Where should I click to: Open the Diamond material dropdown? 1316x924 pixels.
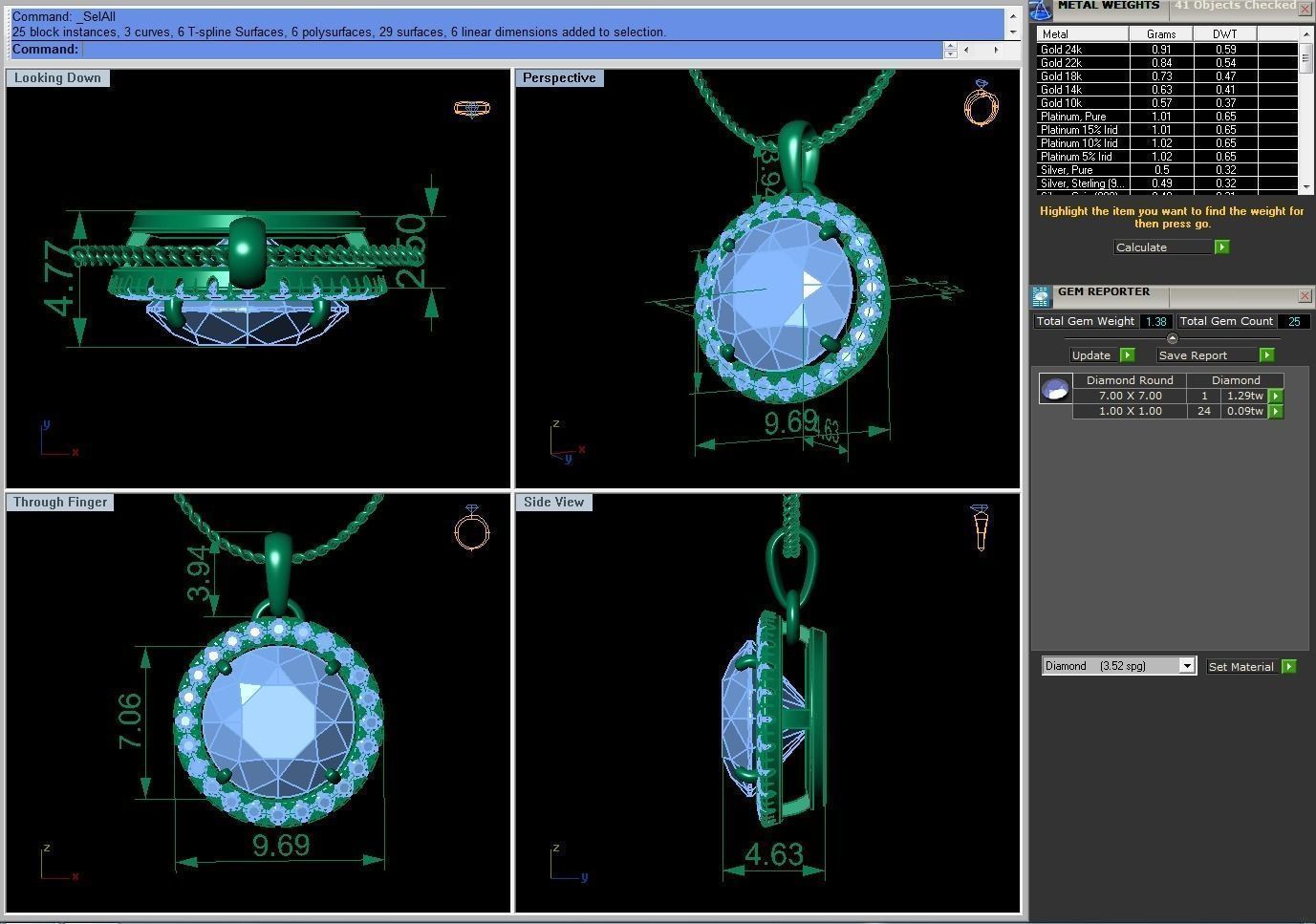coord(1186,666)
